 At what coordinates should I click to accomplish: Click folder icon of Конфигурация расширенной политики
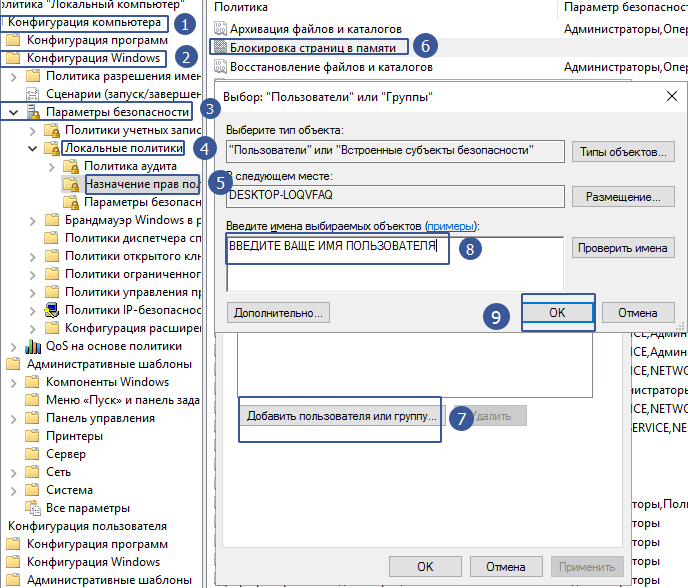[52, 328]
